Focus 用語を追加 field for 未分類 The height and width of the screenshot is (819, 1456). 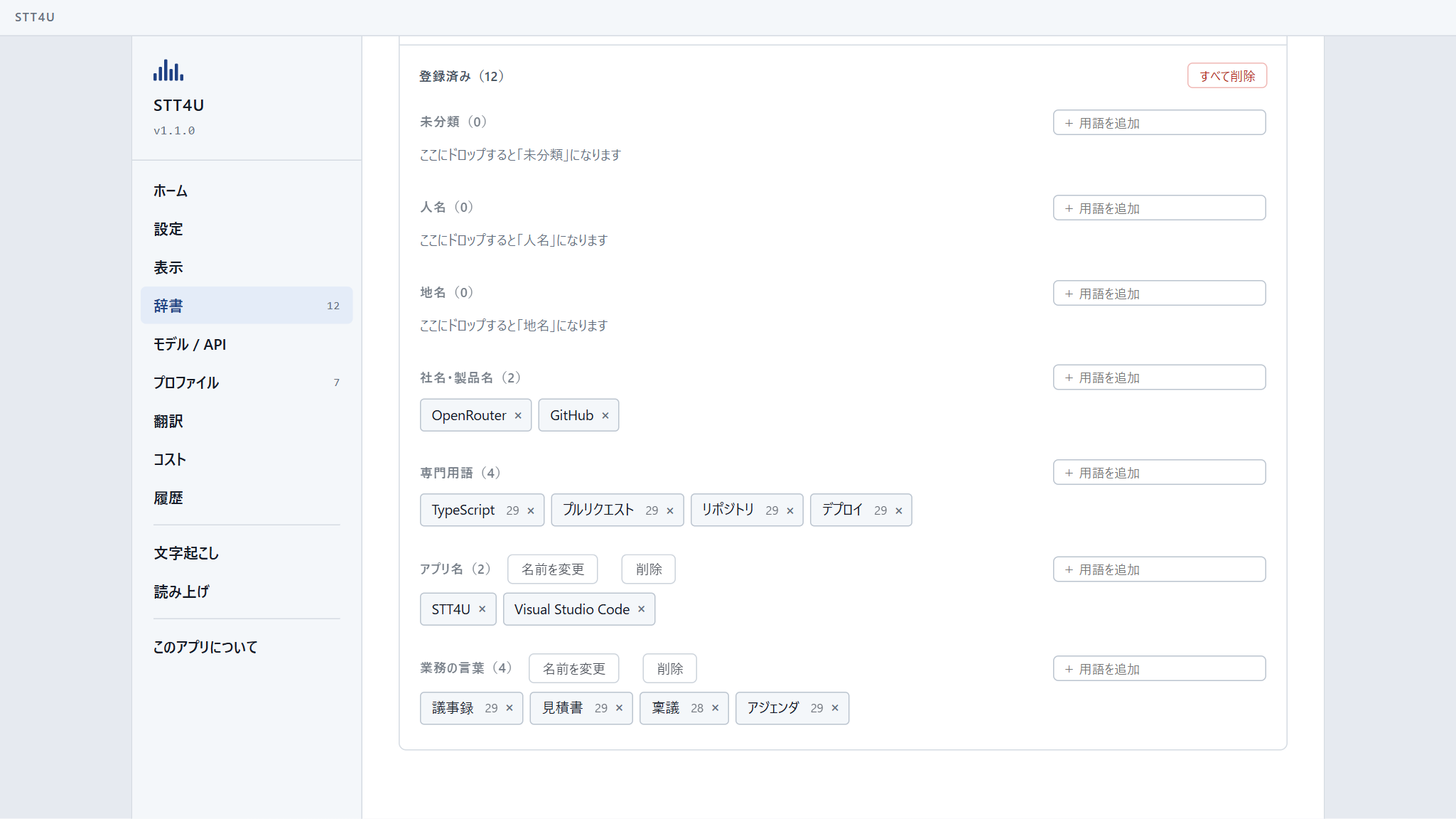(1160, 123)
